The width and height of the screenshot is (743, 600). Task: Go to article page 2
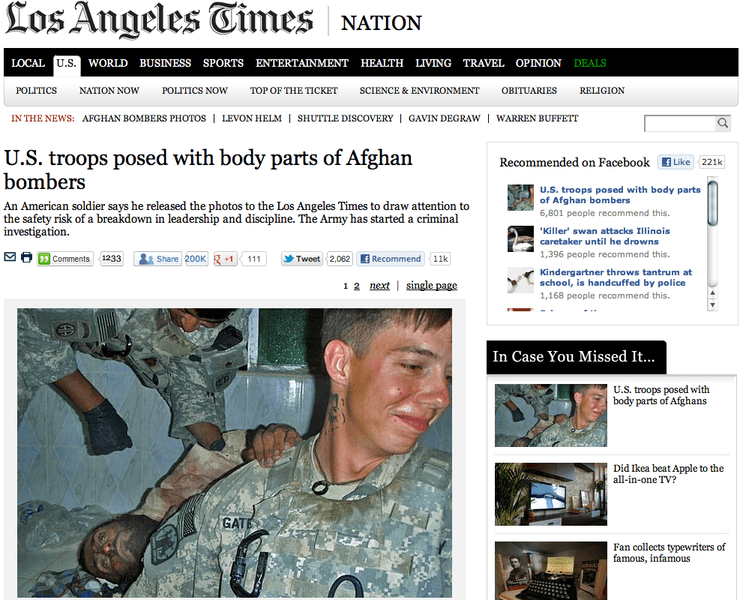point(357,286)
